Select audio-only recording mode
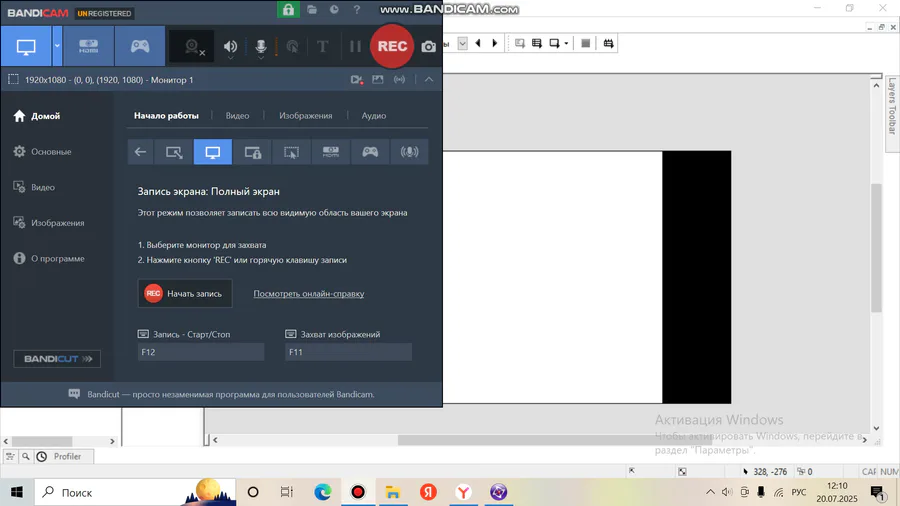Screen dimensions: 900x506 tap(409, 152)
